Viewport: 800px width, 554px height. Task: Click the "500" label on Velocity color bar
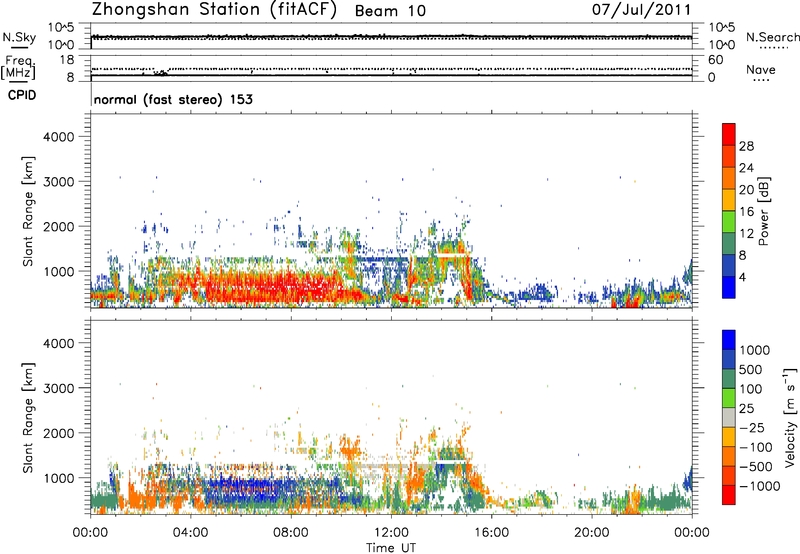point(751,370)
